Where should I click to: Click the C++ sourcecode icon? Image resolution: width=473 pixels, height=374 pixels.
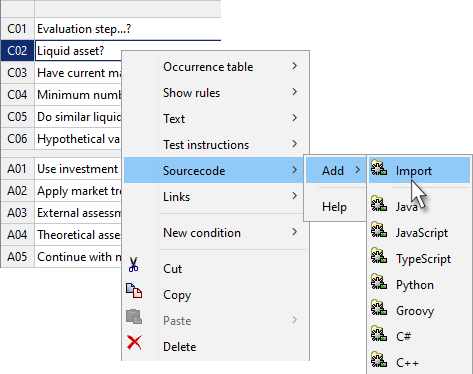point(379,360)
